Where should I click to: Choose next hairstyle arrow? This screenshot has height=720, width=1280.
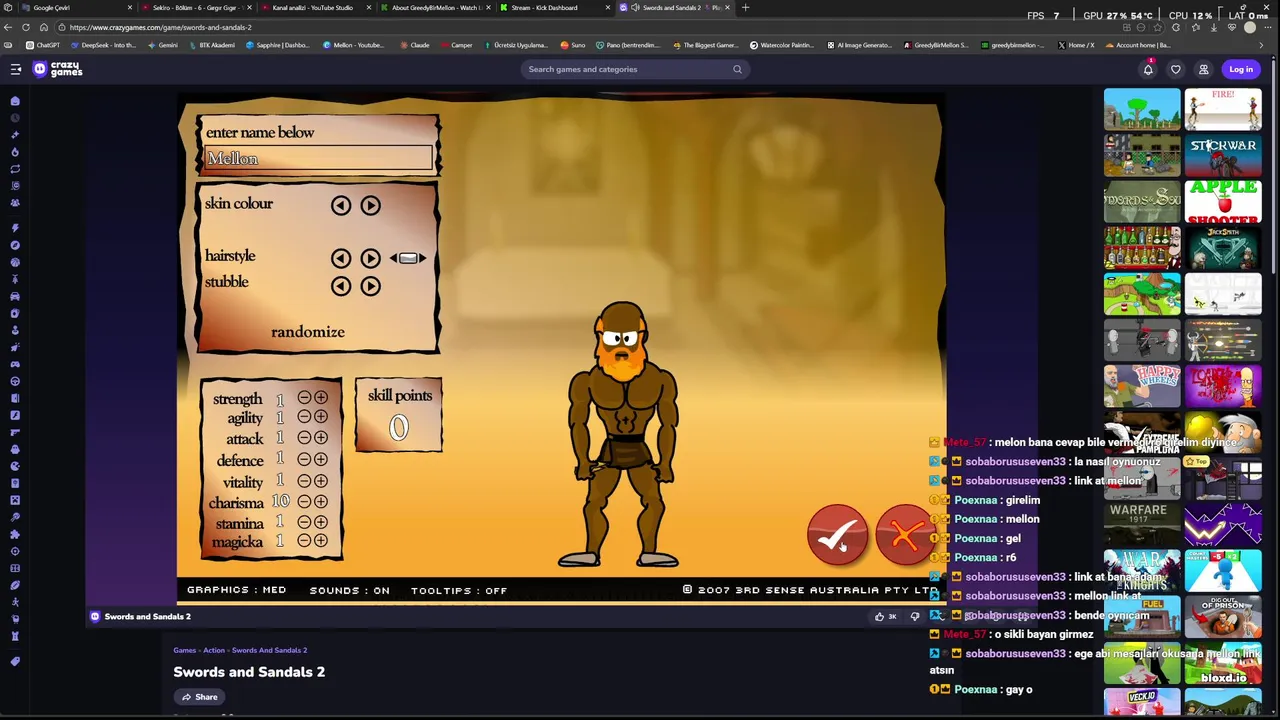point(370,258)
